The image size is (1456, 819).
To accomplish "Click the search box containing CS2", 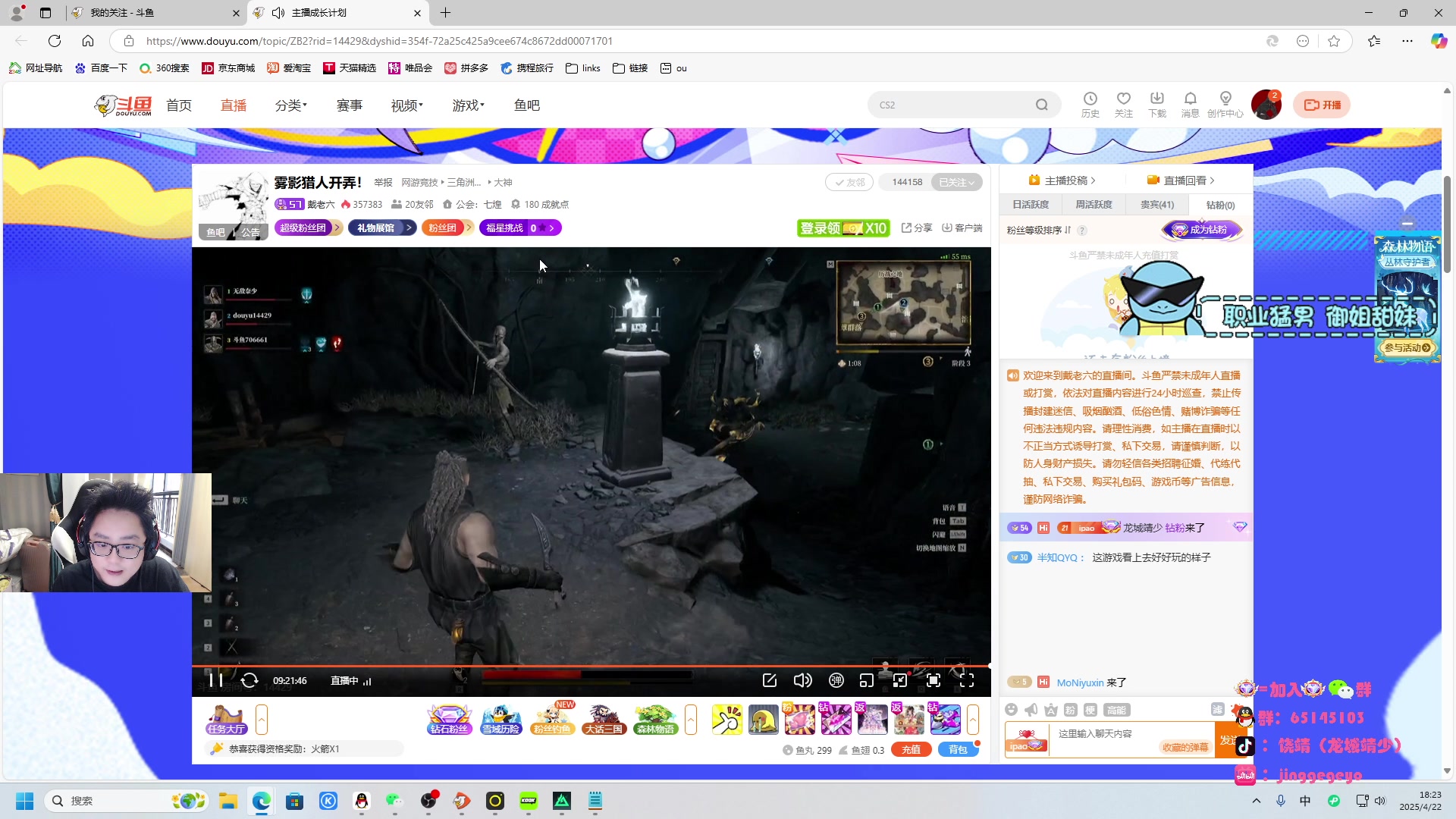I will [963, 105].
